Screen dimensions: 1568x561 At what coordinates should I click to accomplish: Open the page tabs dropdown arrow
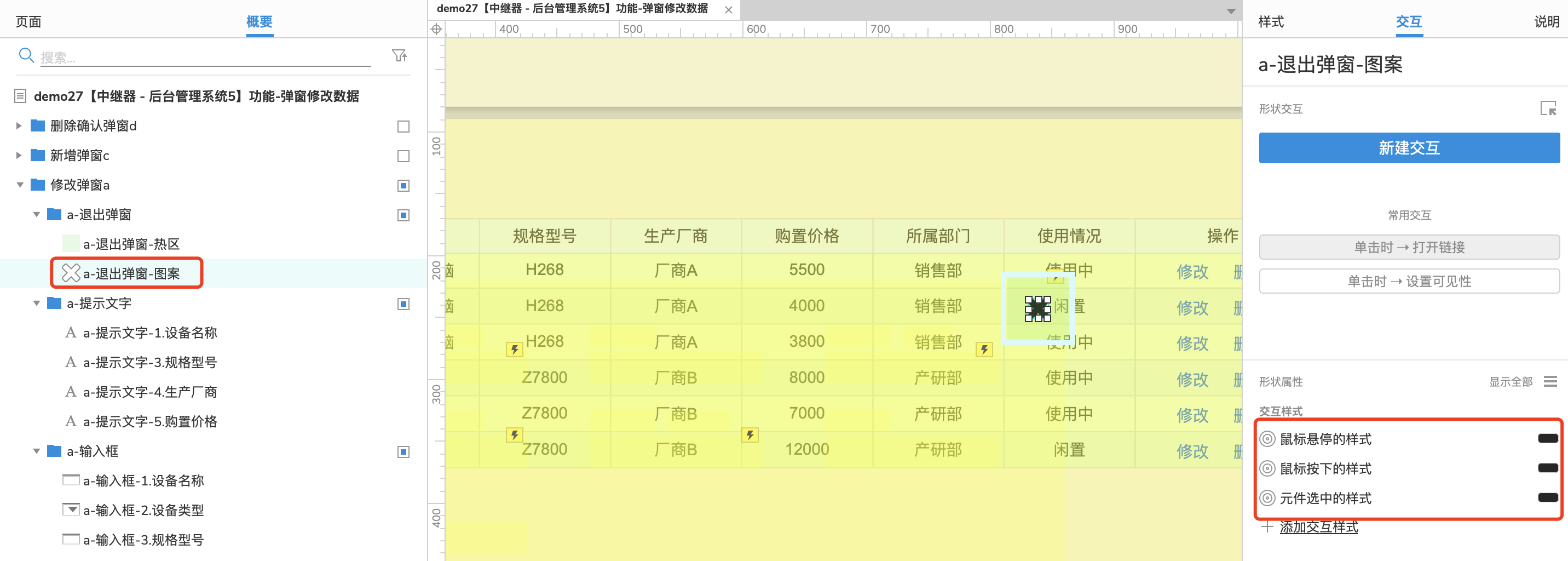pyautogui.click(x=1231, y=11)
